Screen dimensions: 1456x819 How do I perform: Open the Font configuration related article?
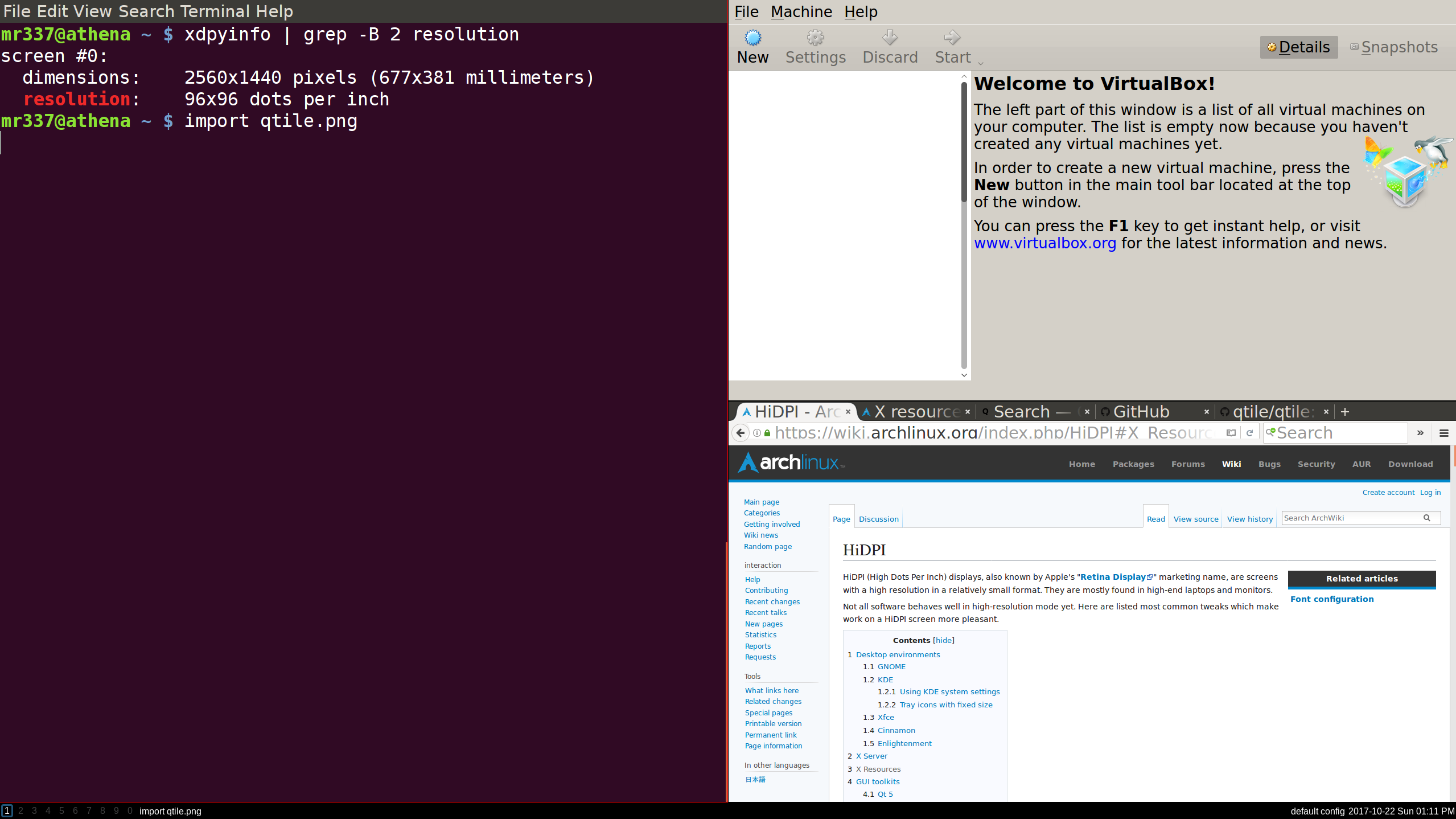pyautogui.click(x=1332, y=599)
